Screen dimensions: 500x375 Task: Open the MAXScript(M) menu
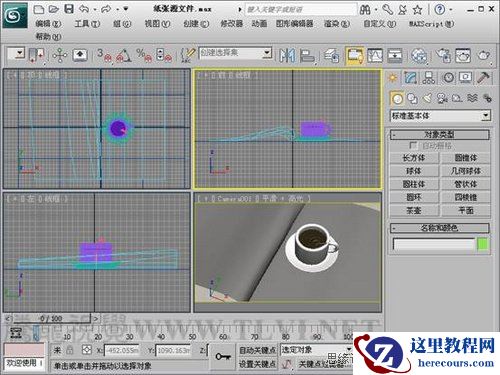[x=432, y=24]
